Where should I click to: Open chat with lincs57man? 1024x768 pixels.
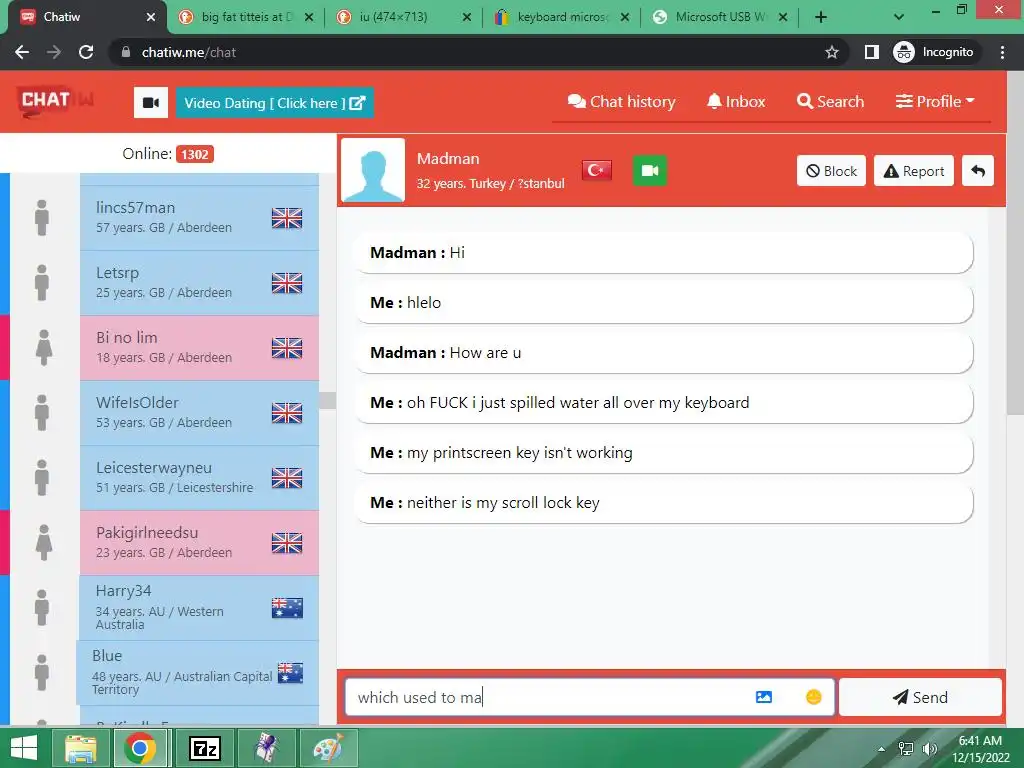click(x=199, y=217)
